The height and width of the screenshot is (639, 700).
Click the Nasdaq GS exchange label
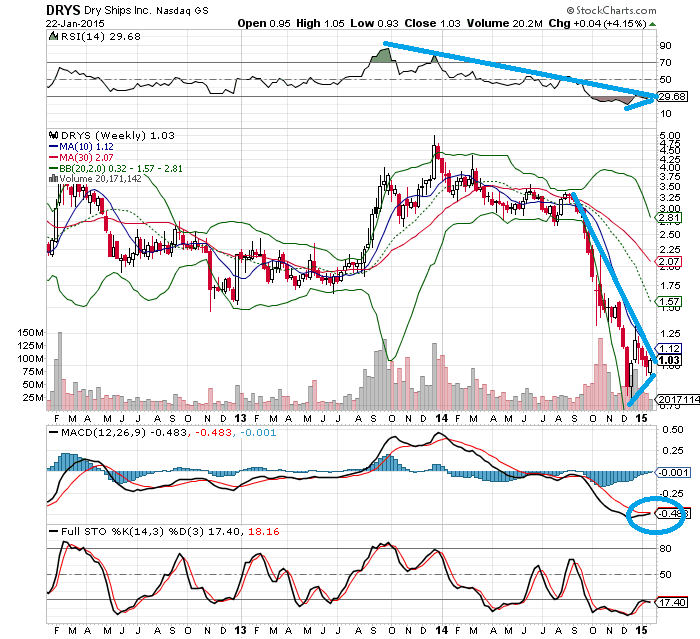pyautogui.click(x=182, y=11)
